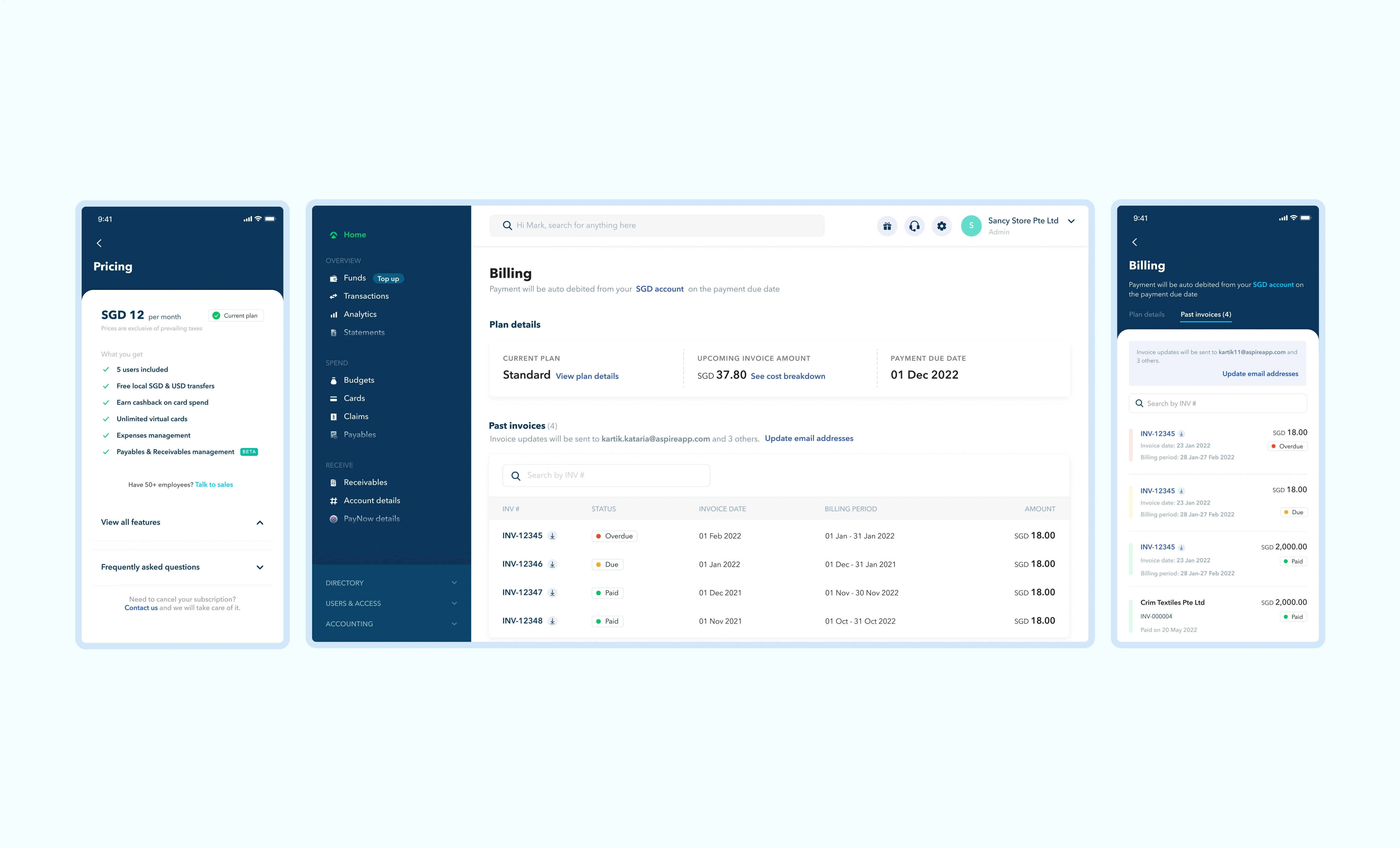Click the download icon beside INV-12348

(552, 621)
